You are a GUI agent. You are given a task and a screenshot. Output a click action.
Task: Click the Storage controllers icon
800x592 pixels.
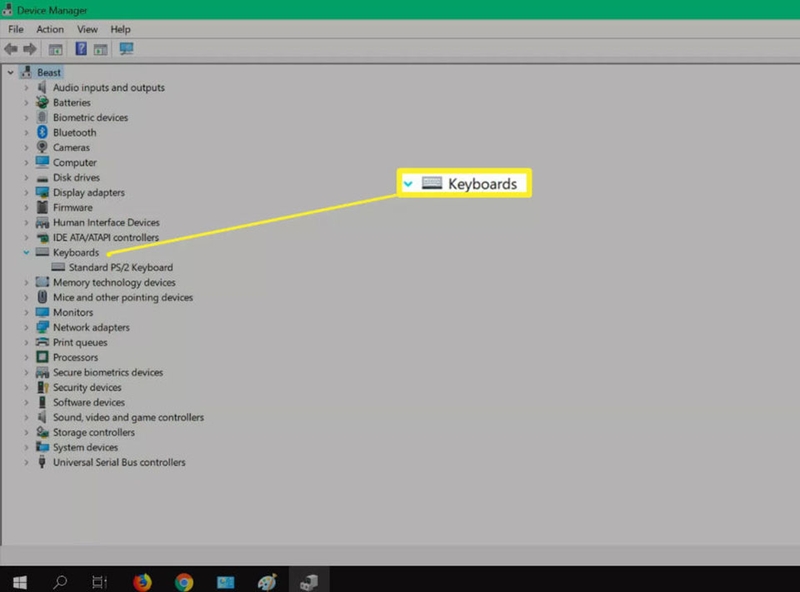(42, 432)
